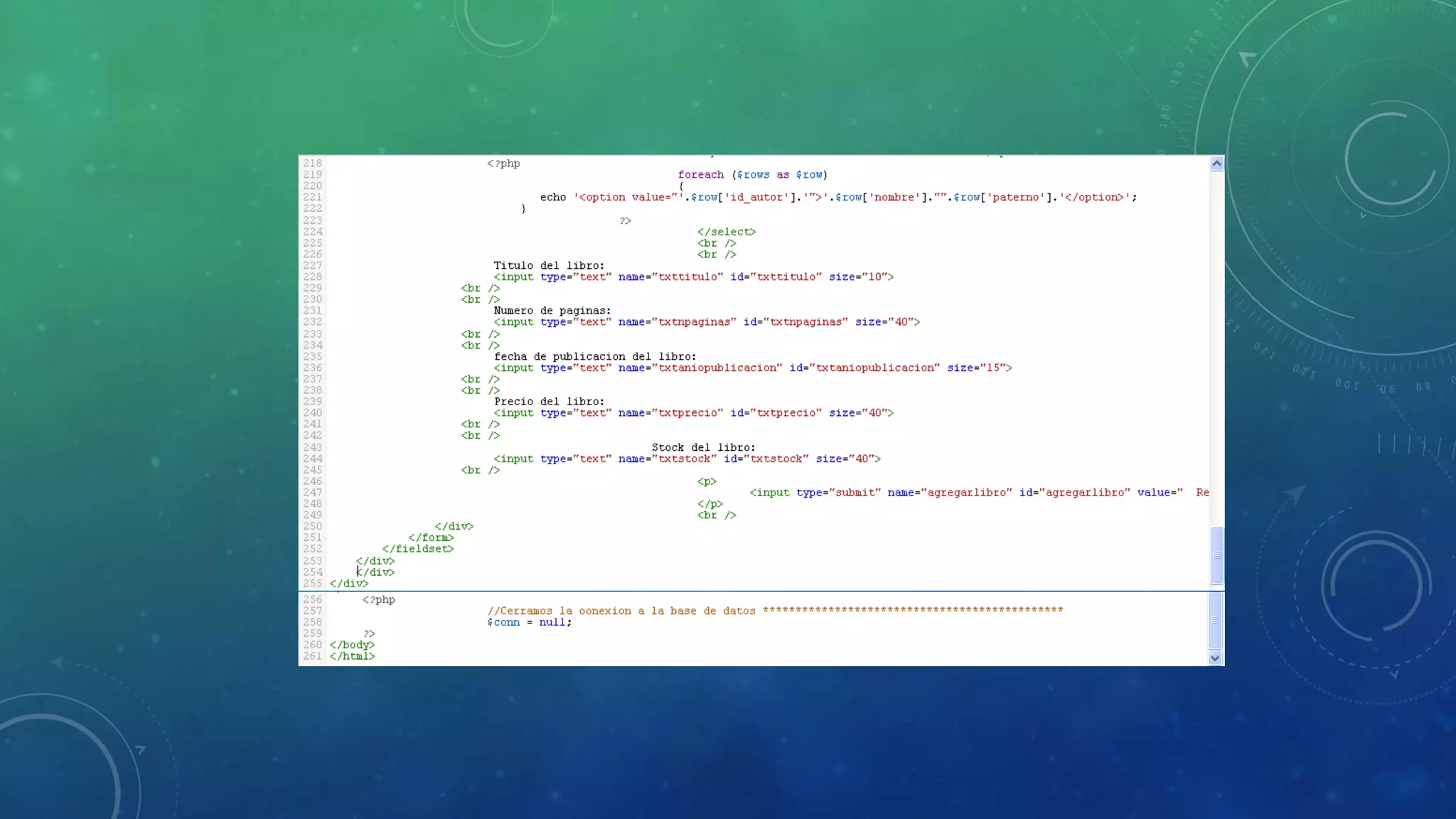The height and width of the screenshot is (819, 1456).
Task: Click the scroll down arrow of lower pane
Action: point(1215,658)
